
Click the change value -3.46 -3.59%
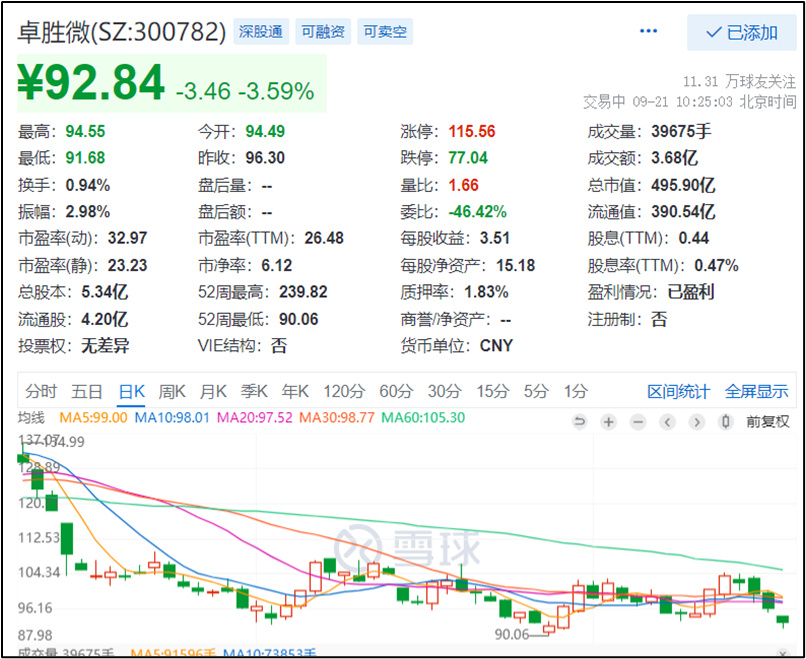245,91
